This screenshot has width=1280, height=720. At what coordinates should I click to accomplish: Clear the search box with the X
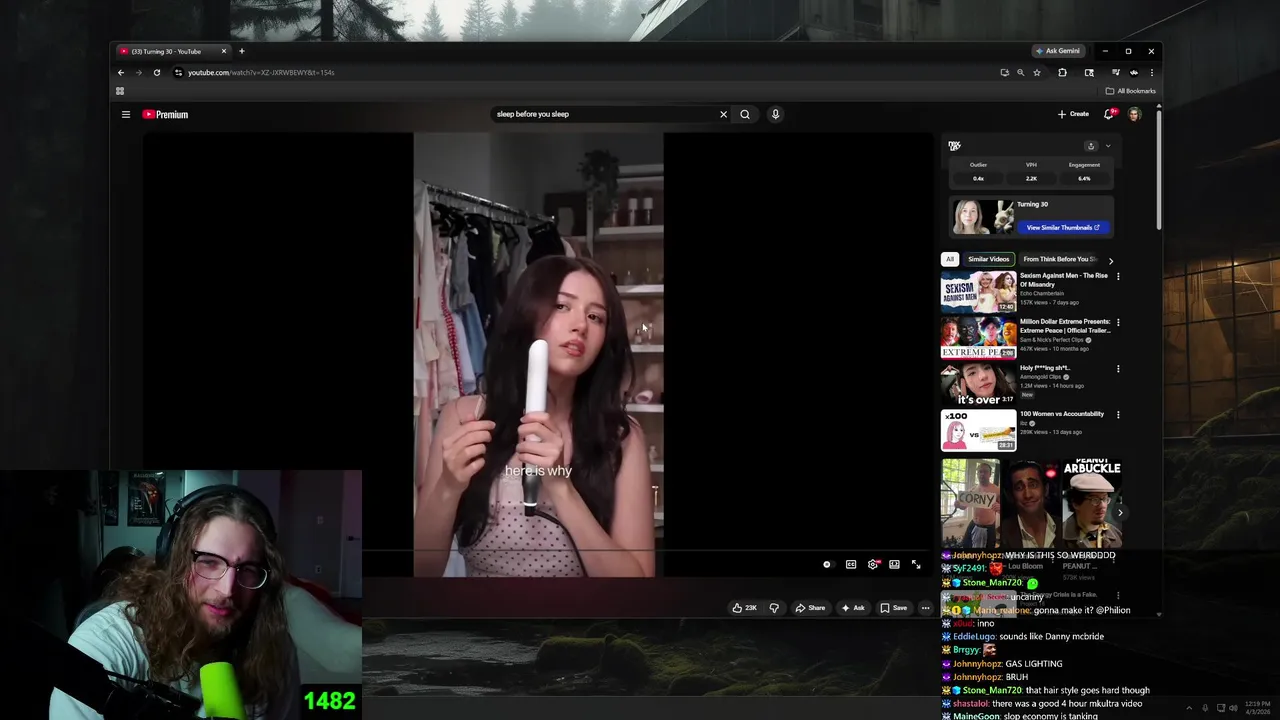click(x=723, y=114)
